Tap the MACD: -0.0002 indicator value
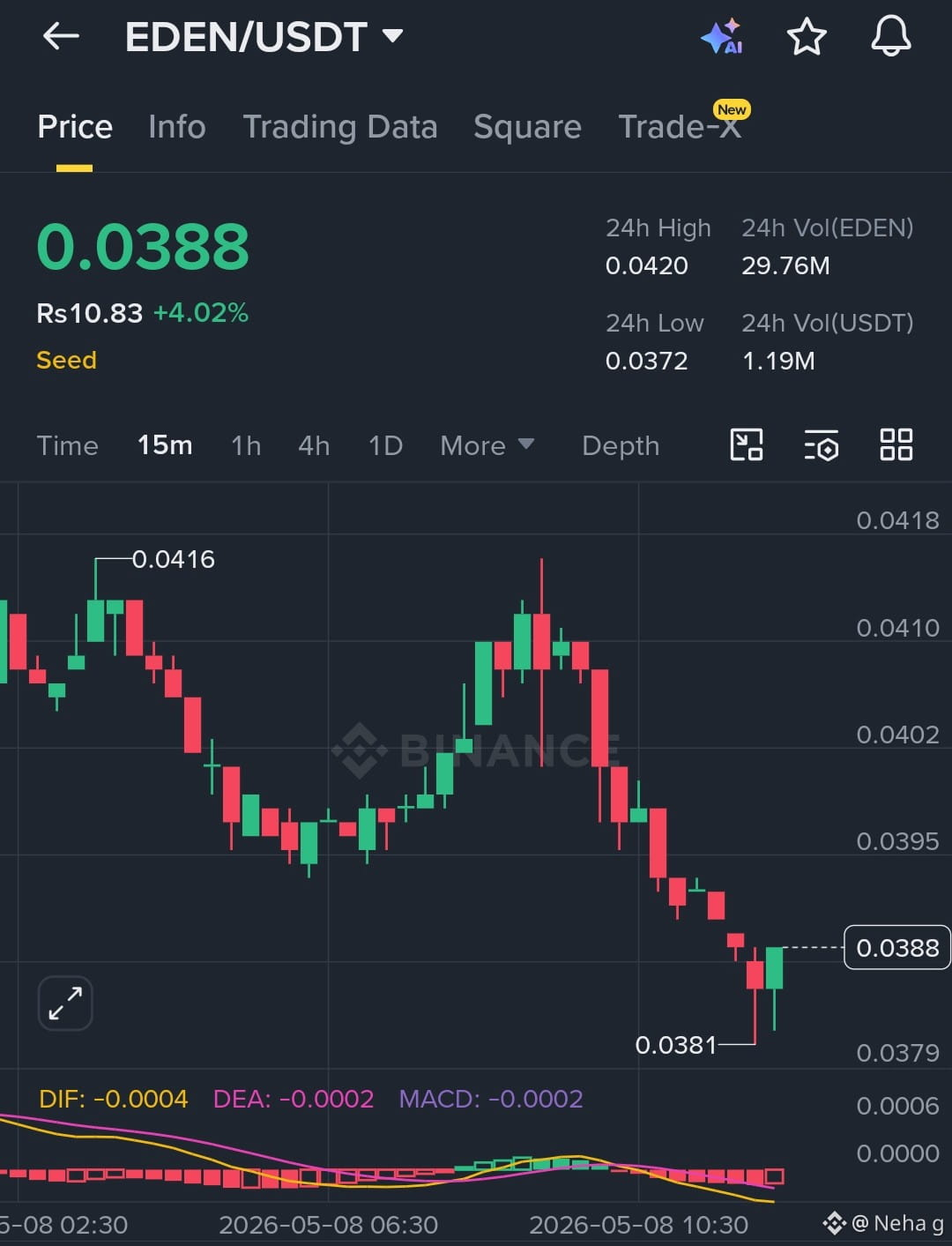This screenshot has height=1246, width=952. [491, 1099]
